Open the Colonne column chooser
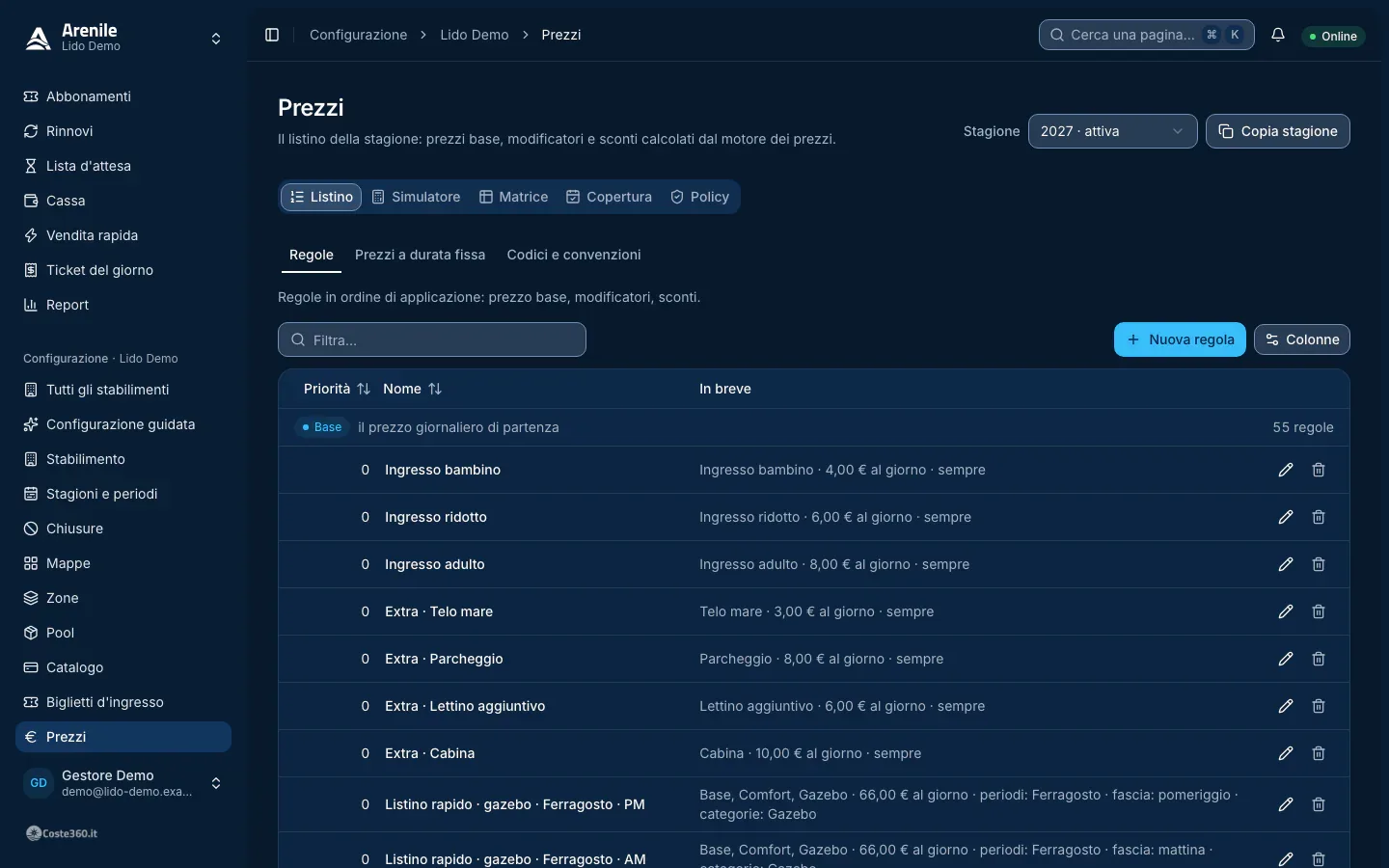The image size is (1389, 868). tap(1301, 339)
